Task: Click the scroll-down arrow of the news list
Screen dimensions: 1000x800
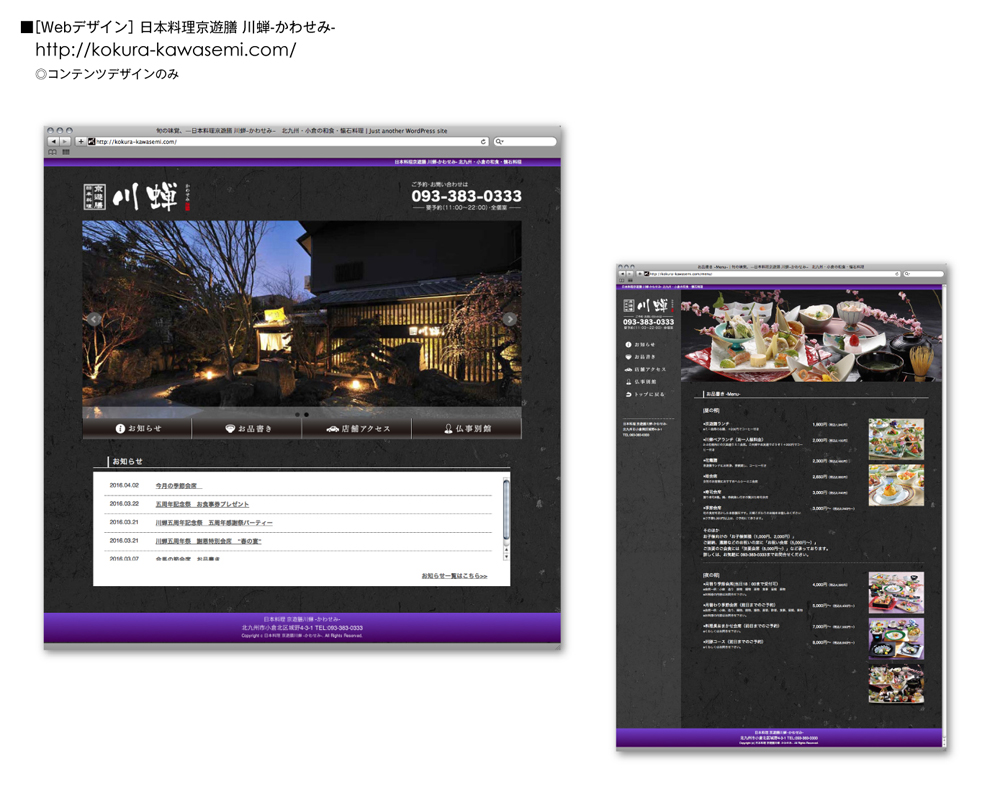Action: click(x=506, y=557)
